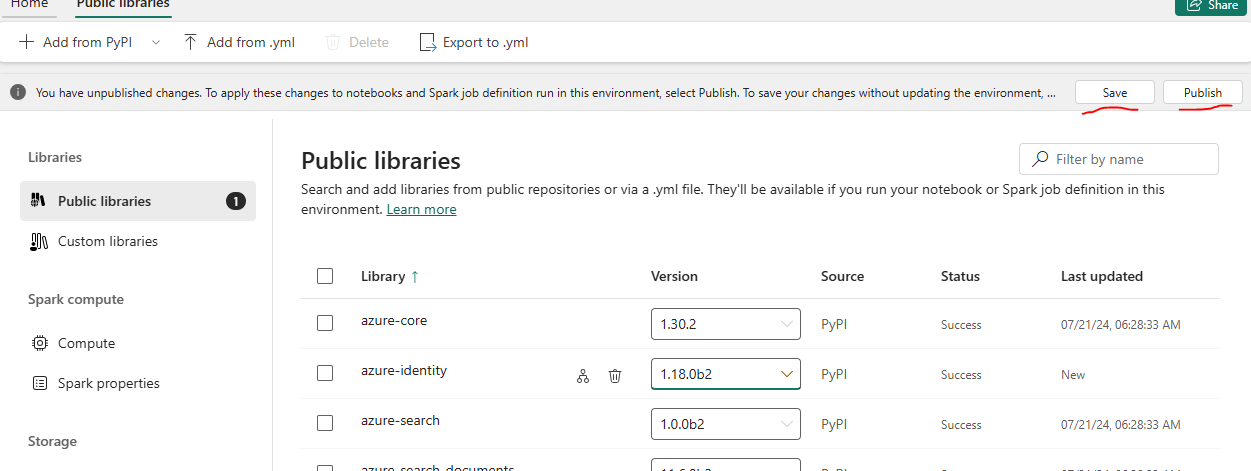Image resolution: width=1251 pixels, height=471 pixels.
Task: Click the Publish button
Action: tap(1203, 92)
